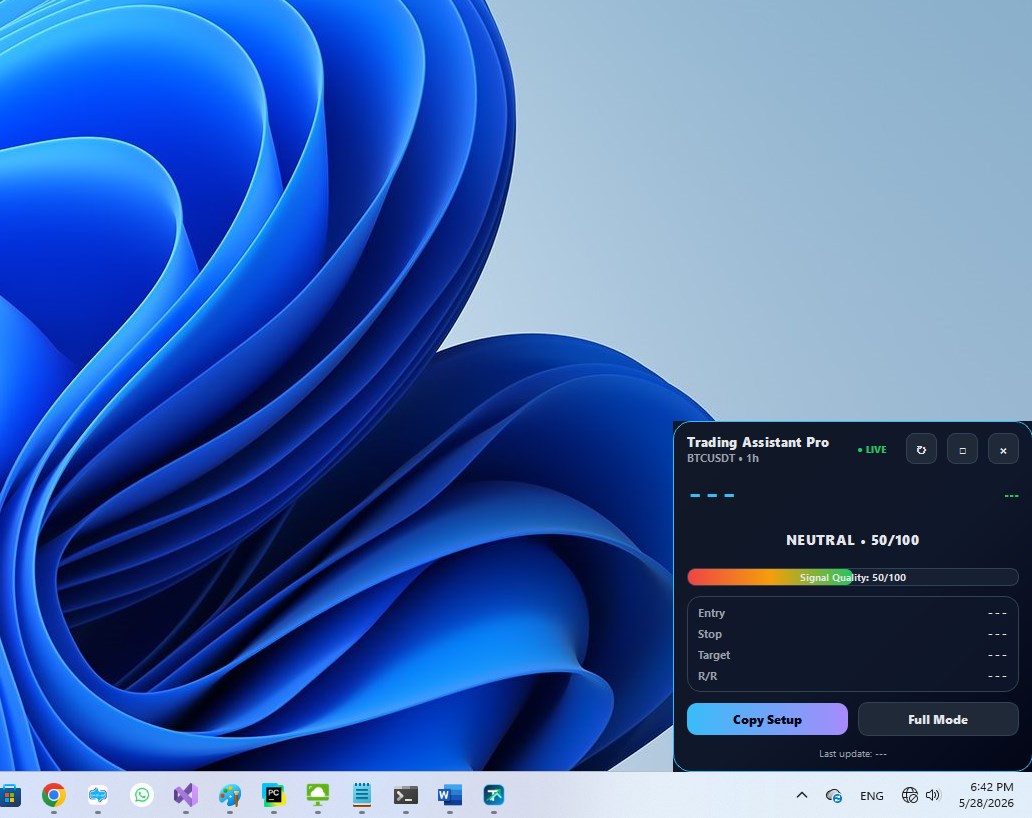Open Google Chrome from the taskbar

click(x=54, y=795)
